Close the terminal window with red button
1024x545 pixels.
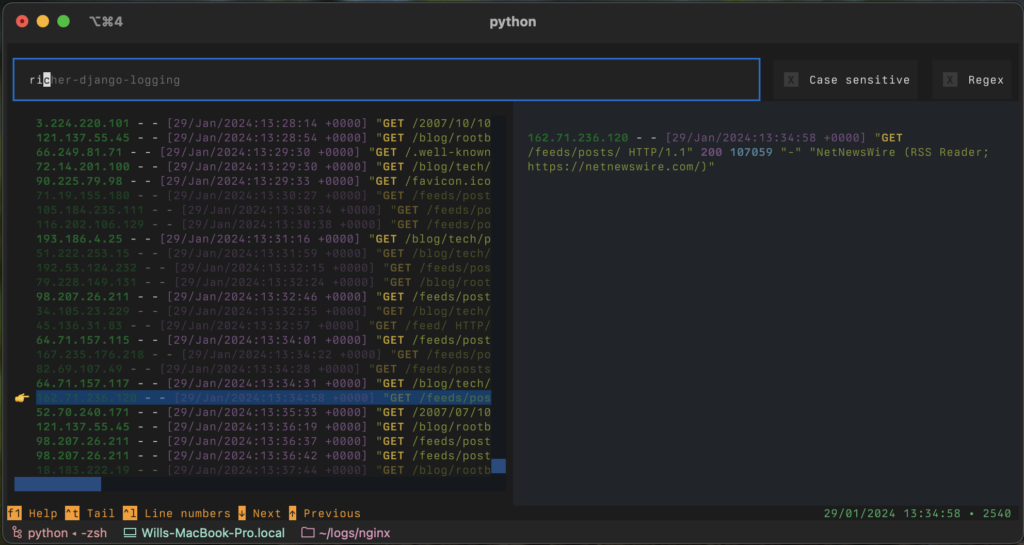22,22
